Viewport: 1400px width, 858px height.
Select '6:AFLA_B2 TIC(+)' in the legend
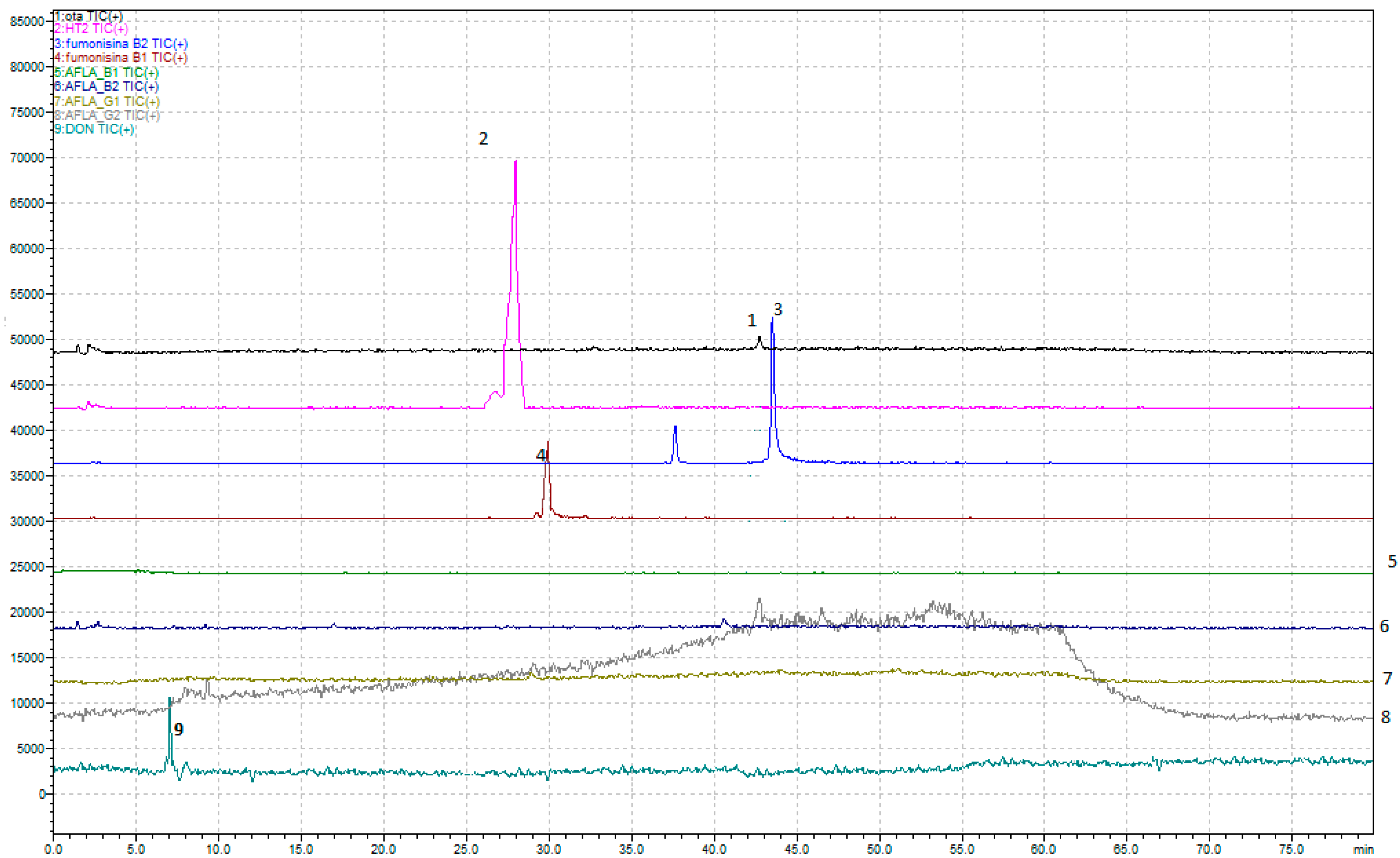click(x=107, y=87)
